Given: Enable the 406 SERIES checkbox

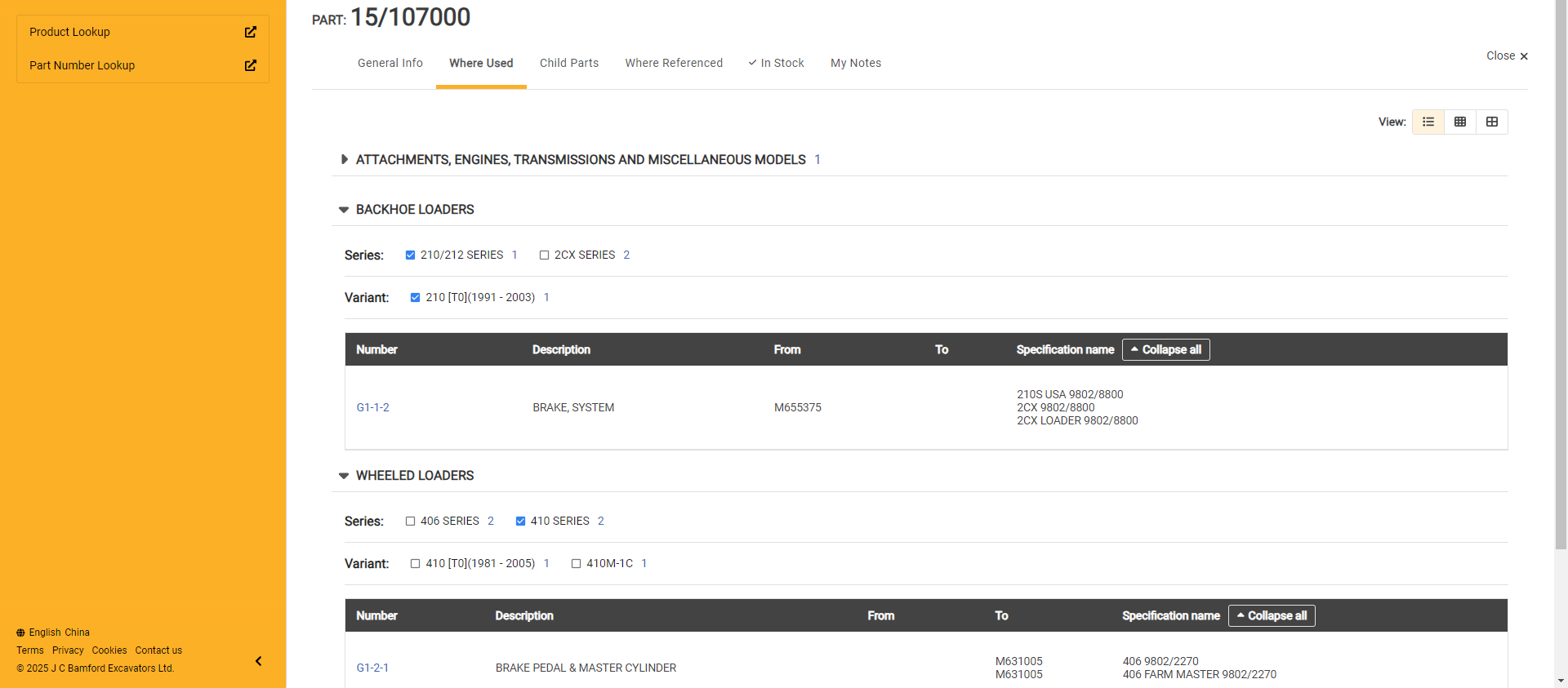Looking at the screenshot, I should coord(410,522).
